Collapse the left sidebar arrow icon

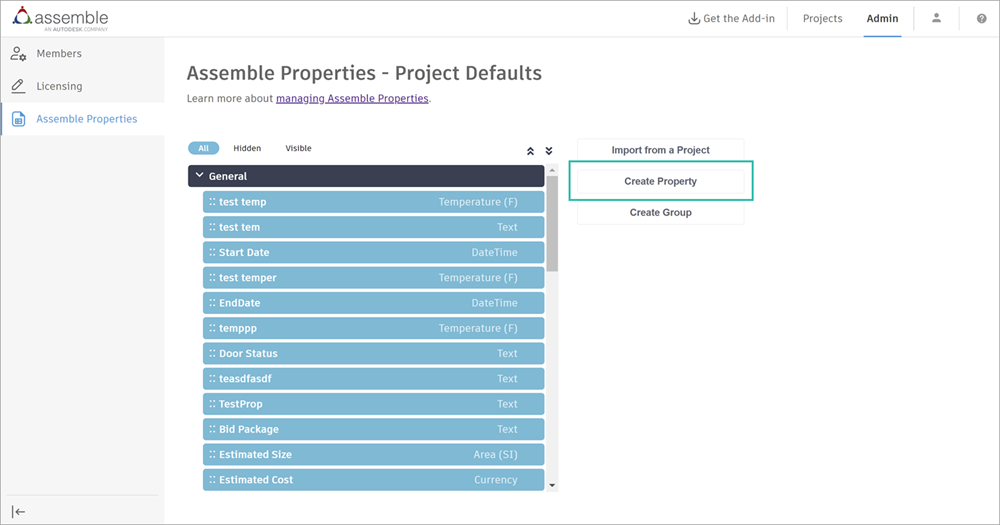tap(18, 511)
